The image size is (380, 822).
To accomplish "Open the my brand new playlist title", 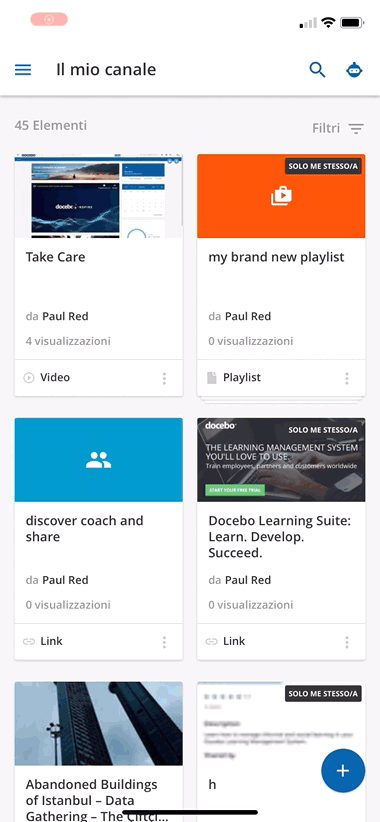I will pyautogui.click(x=276, y=257).
